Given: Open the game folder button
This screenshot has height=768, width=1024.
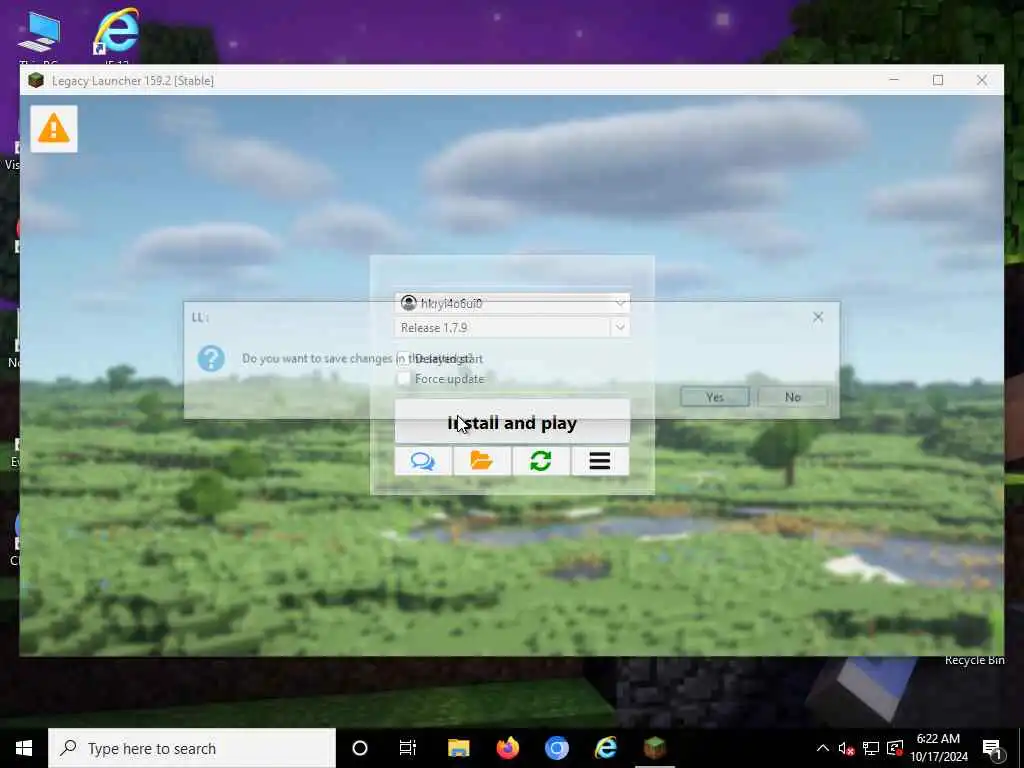Looking at the screenshot, I should click(482, 461).
